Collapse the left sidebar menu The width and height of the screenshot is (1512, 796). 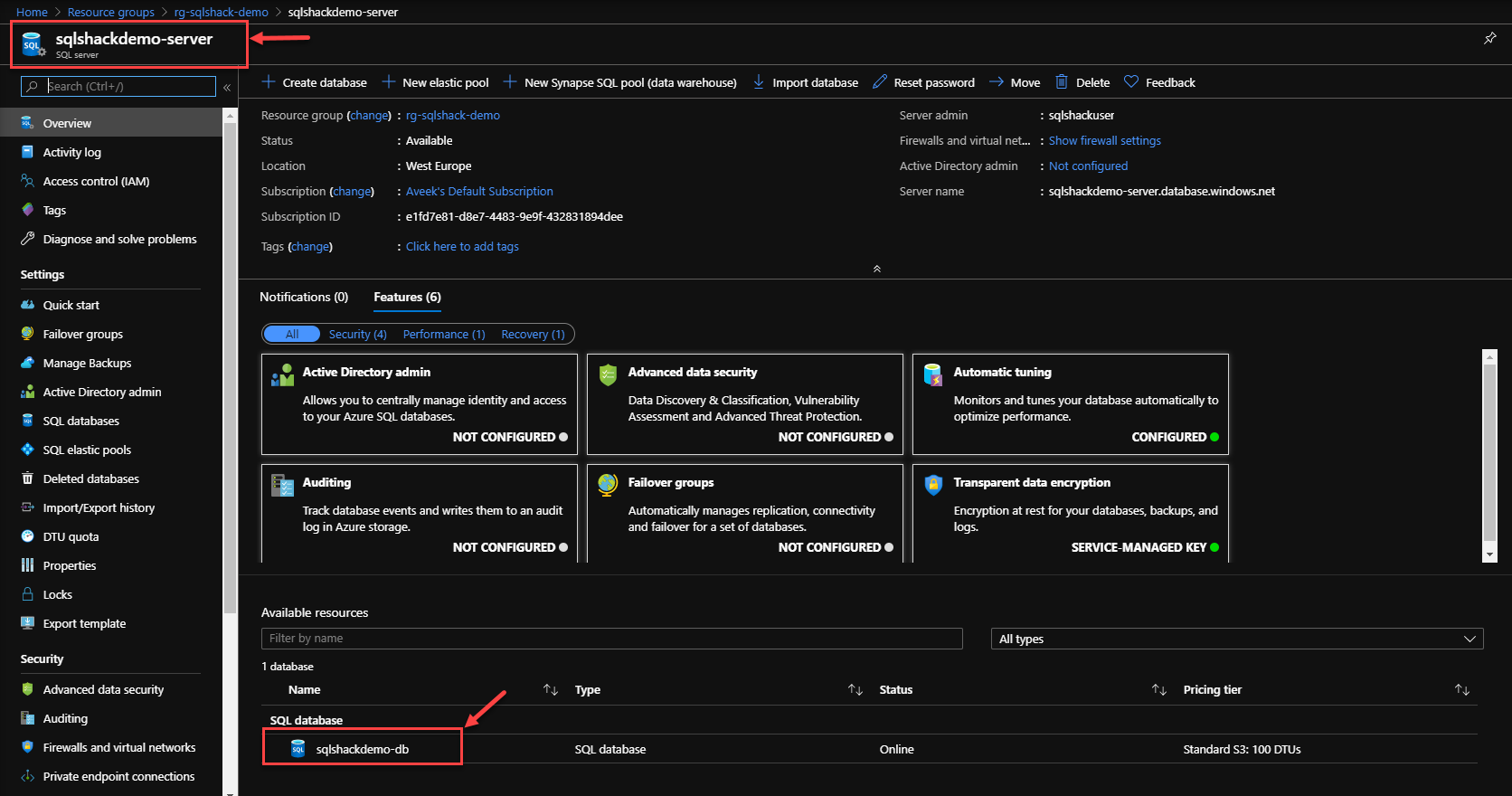coord(227,87)
